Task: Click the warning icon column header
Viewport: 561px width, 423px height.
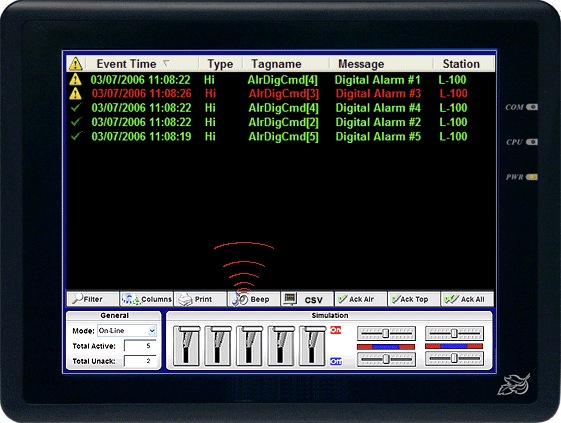Action: click(76, 64)
